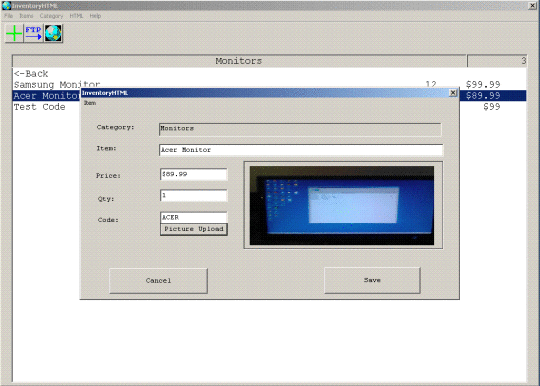540x386 pixels.
Task: Click the count header showing 3
Action: [x=497, y=61]
